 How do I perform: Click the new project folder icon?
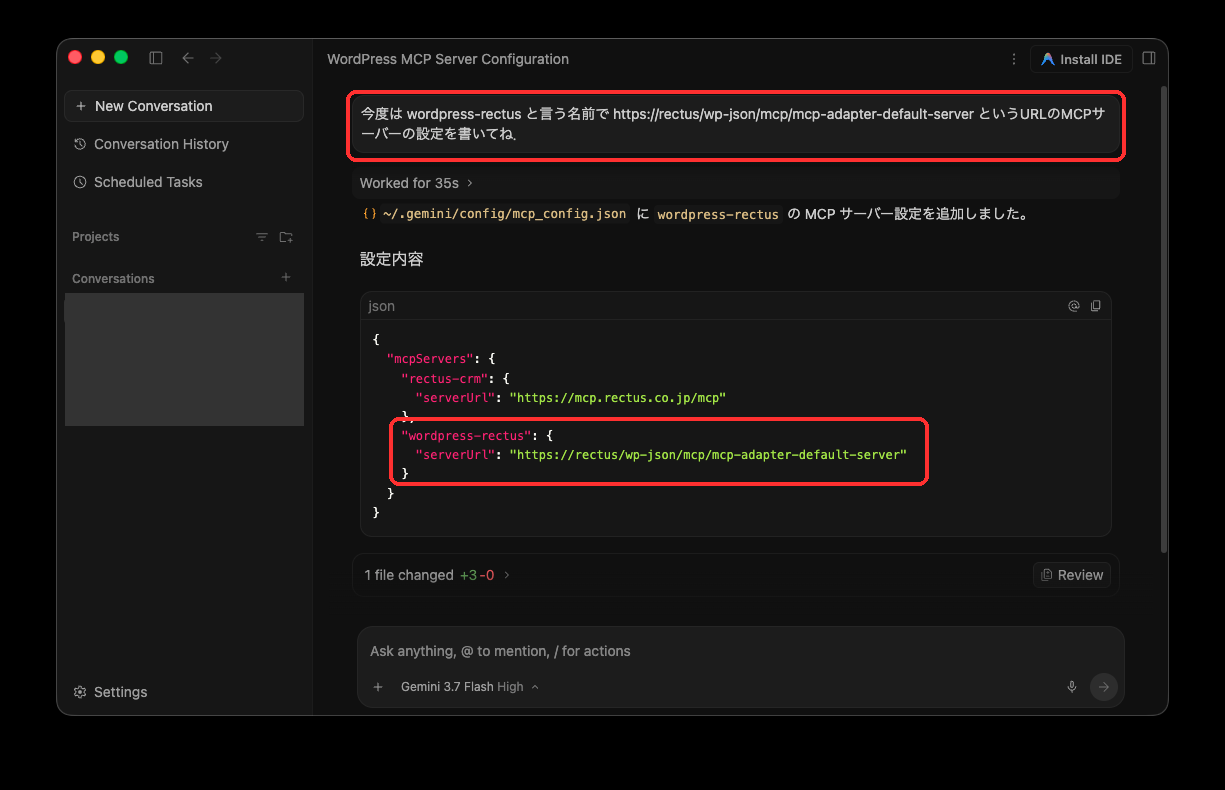[286, 237]
